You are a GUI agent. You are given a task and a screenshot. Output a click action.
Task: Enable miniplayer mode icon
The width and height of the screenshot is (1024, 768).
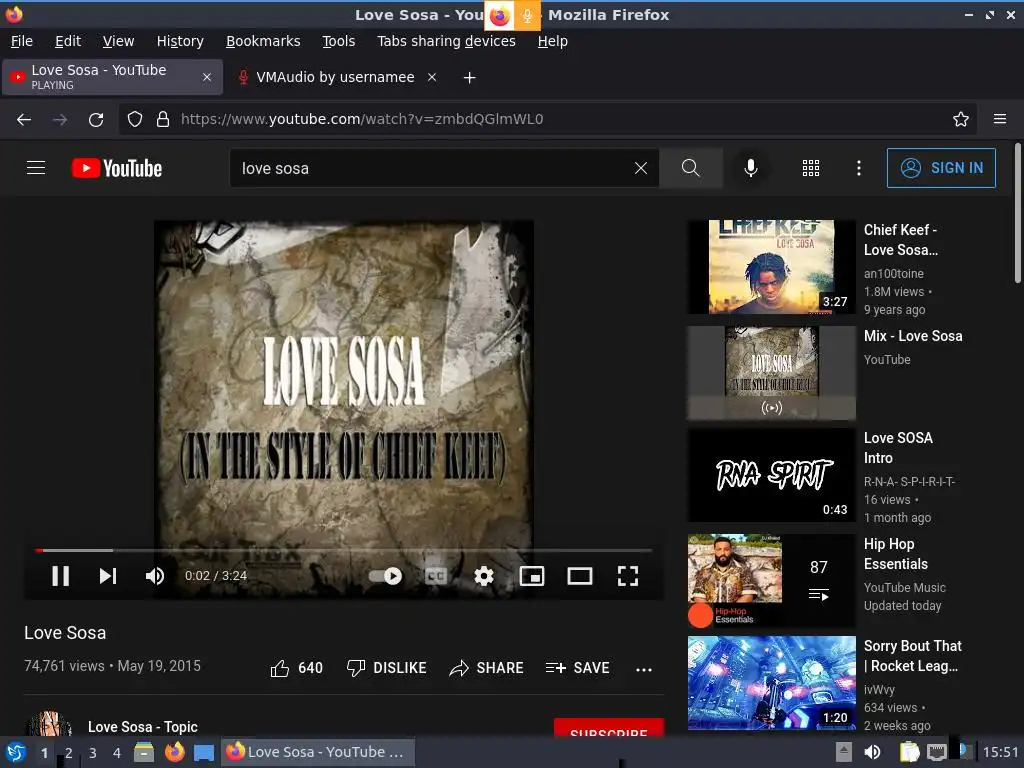coord(532,576)
